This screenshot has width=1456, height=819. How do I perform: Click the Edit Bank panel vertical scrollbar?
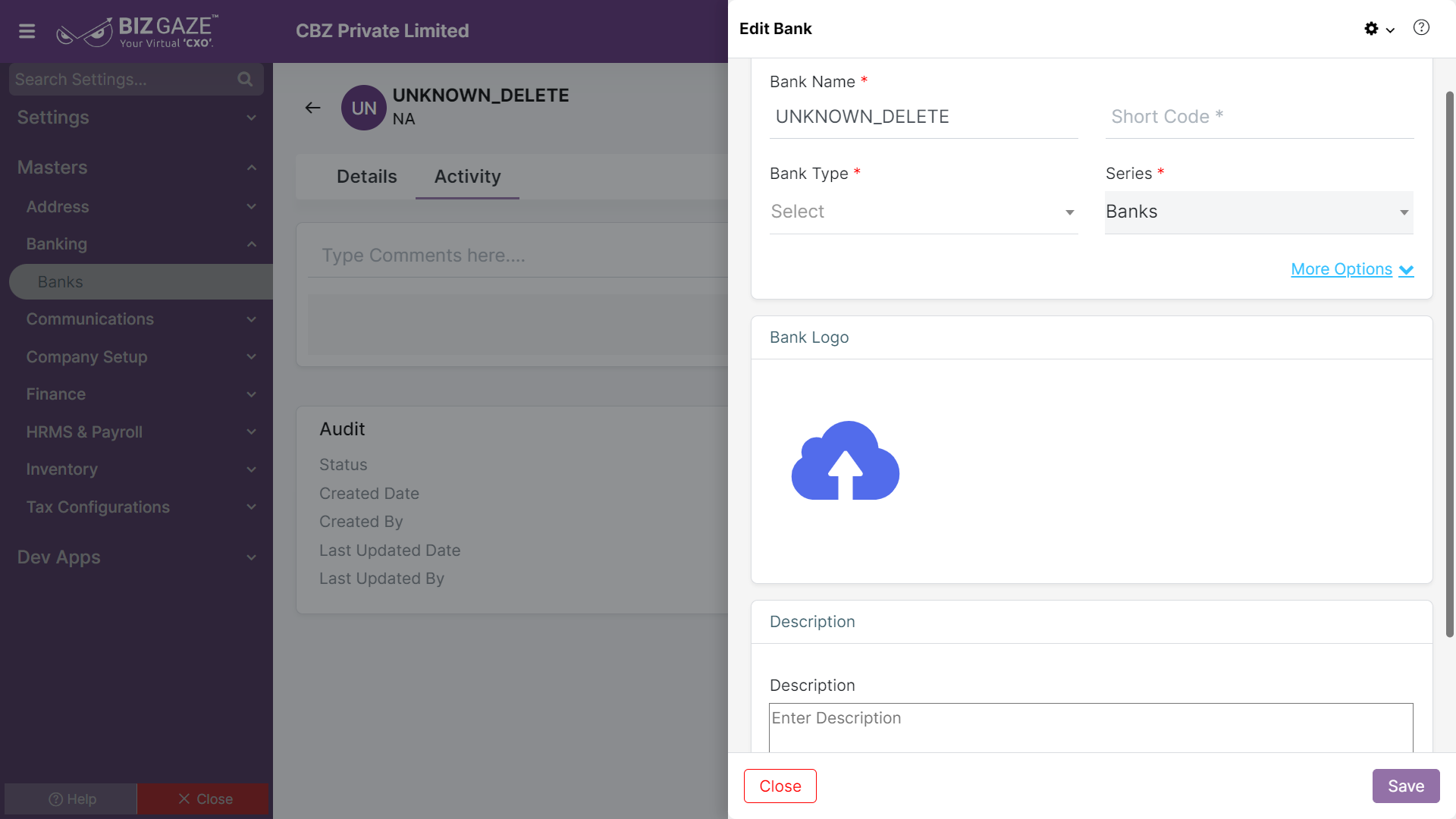tap(1450, 364)
